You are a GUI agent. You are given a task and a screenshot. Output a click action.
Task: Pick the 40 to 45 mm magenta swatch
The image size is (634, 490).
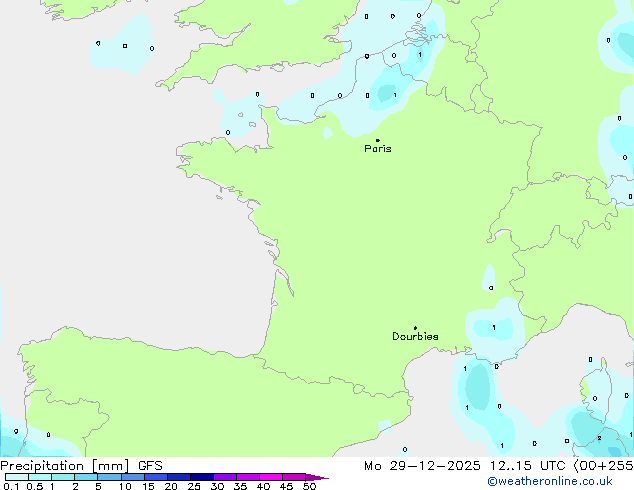coord(272,478)
